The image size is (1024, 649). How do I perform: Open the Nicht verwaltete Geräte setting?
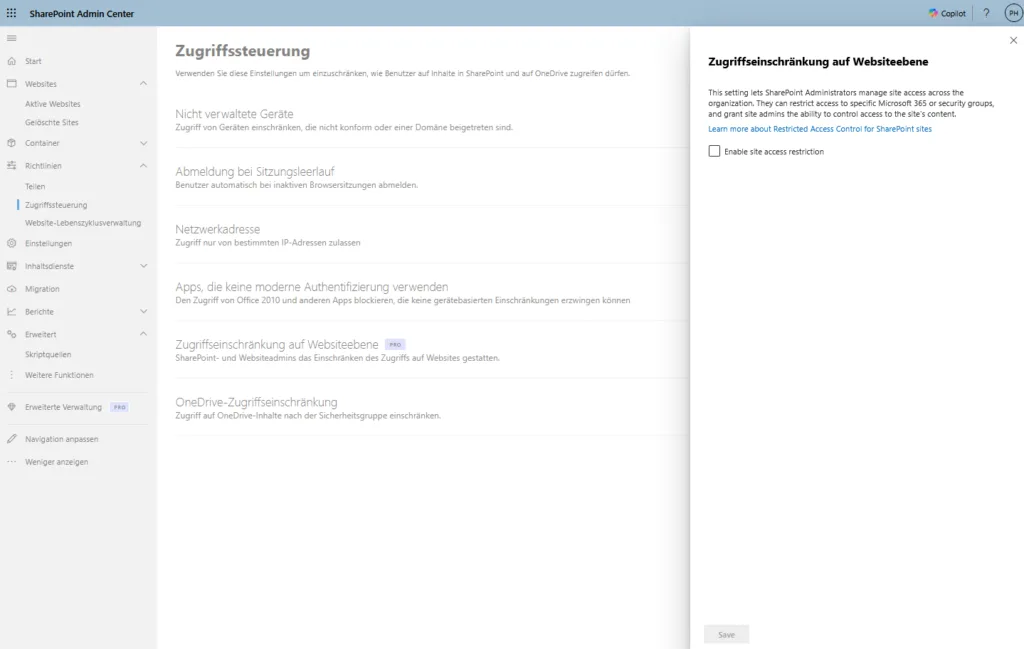(x=234, y=114)
